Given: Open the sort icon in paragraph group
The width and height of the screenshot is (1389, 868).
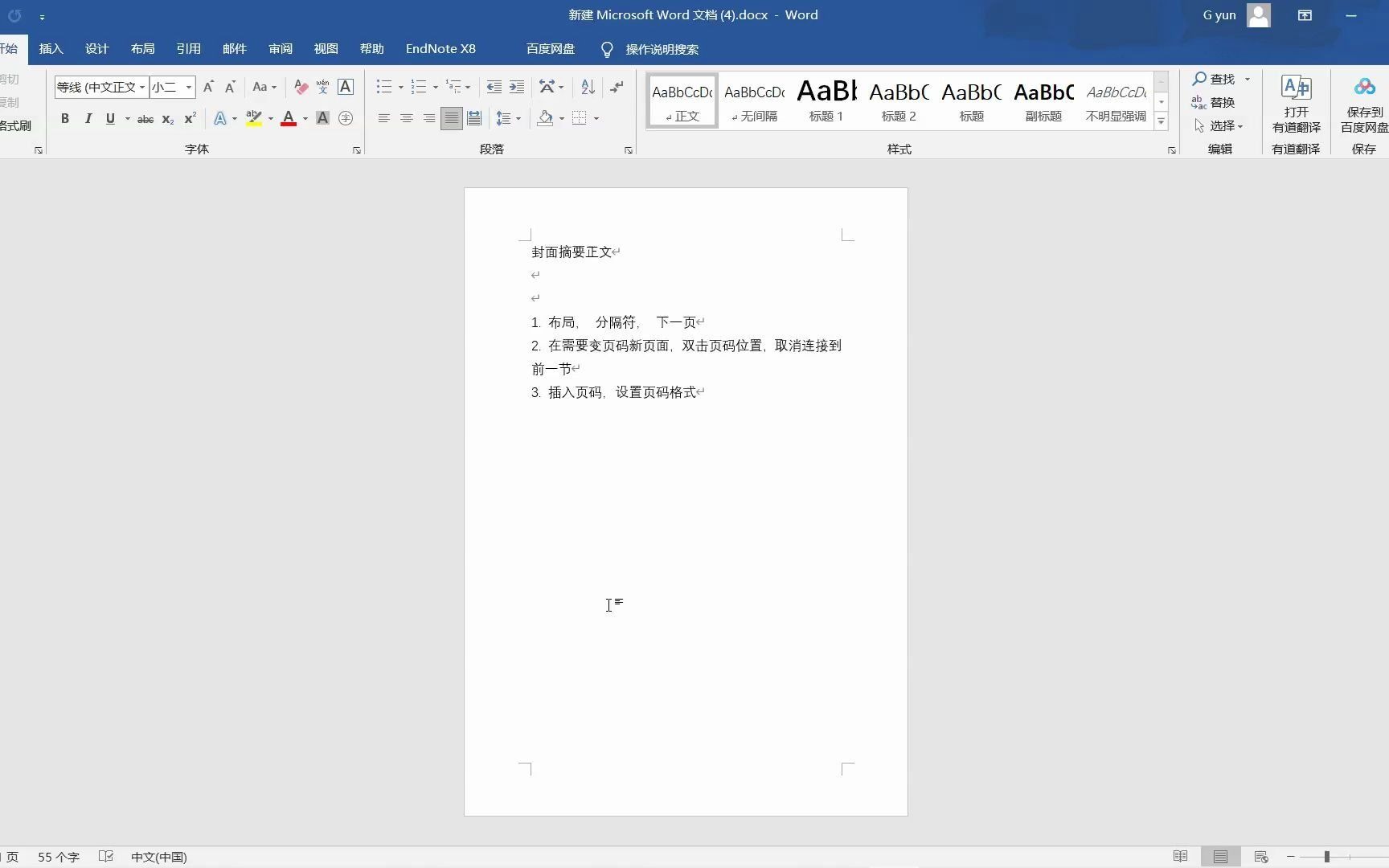Looking at the screenshot, I should pos(586,87).
